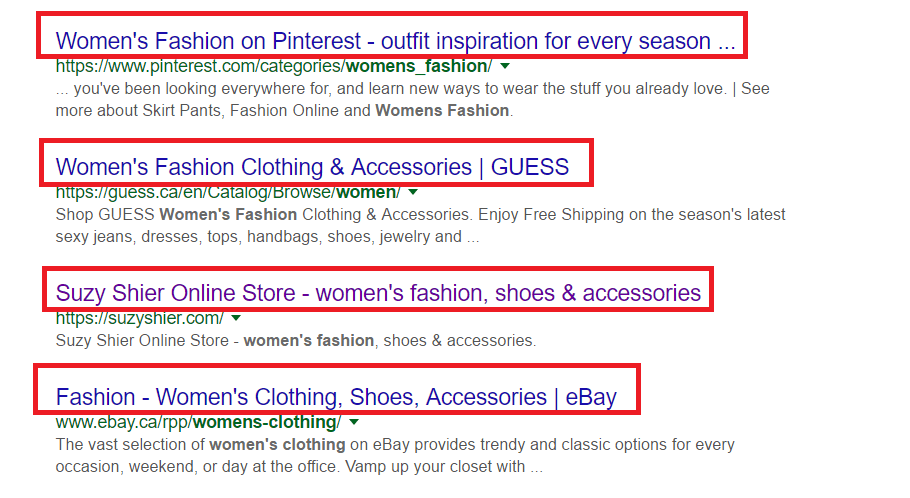Expand the arrow beside the Pinterest URL

[505, 66]
